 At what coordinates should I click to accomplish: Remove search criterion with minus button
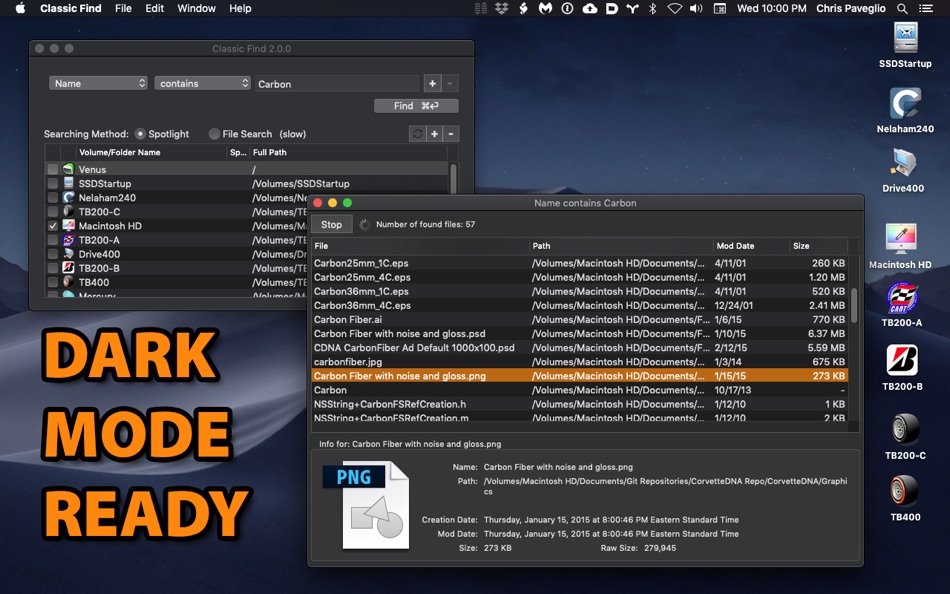coord(450,84)
